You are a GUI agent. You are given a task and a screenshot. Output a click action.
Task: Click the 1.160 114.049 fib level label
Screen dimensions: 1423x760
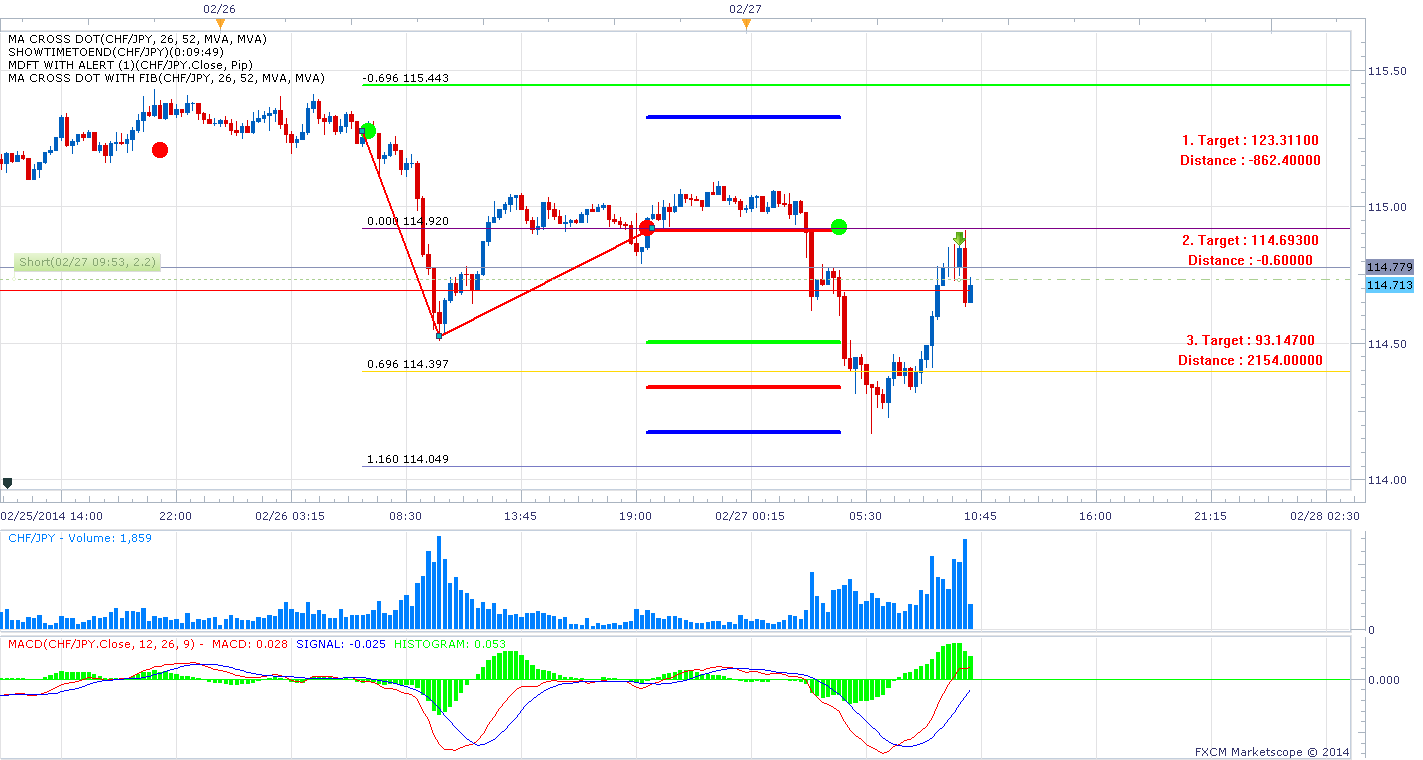(x=408, y=459)
